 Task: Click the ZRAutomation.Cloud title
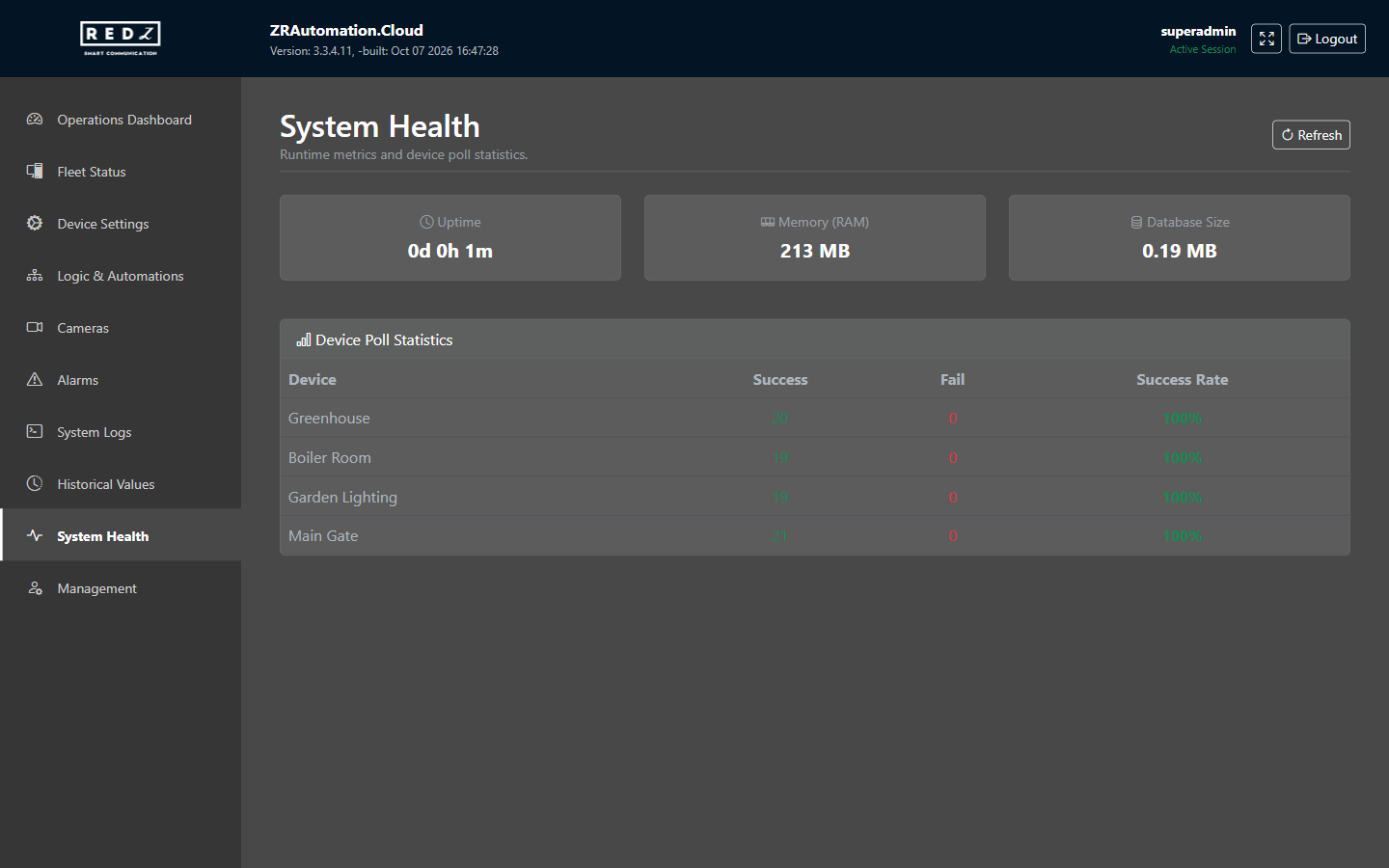click(x=346, y=30)
